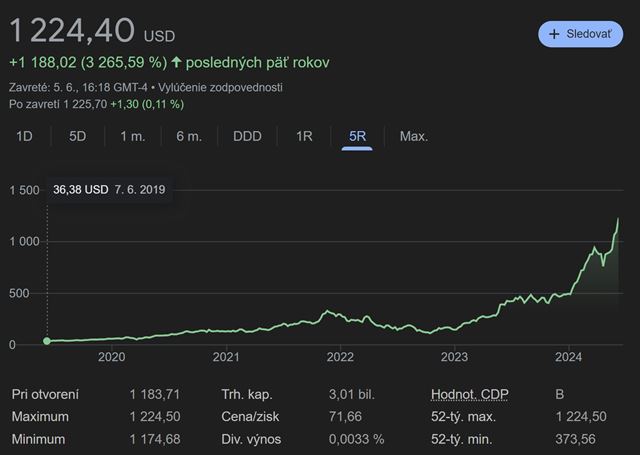
Task: Click the 52-week max value 1 224,50
Action: [x=581, y=417]
